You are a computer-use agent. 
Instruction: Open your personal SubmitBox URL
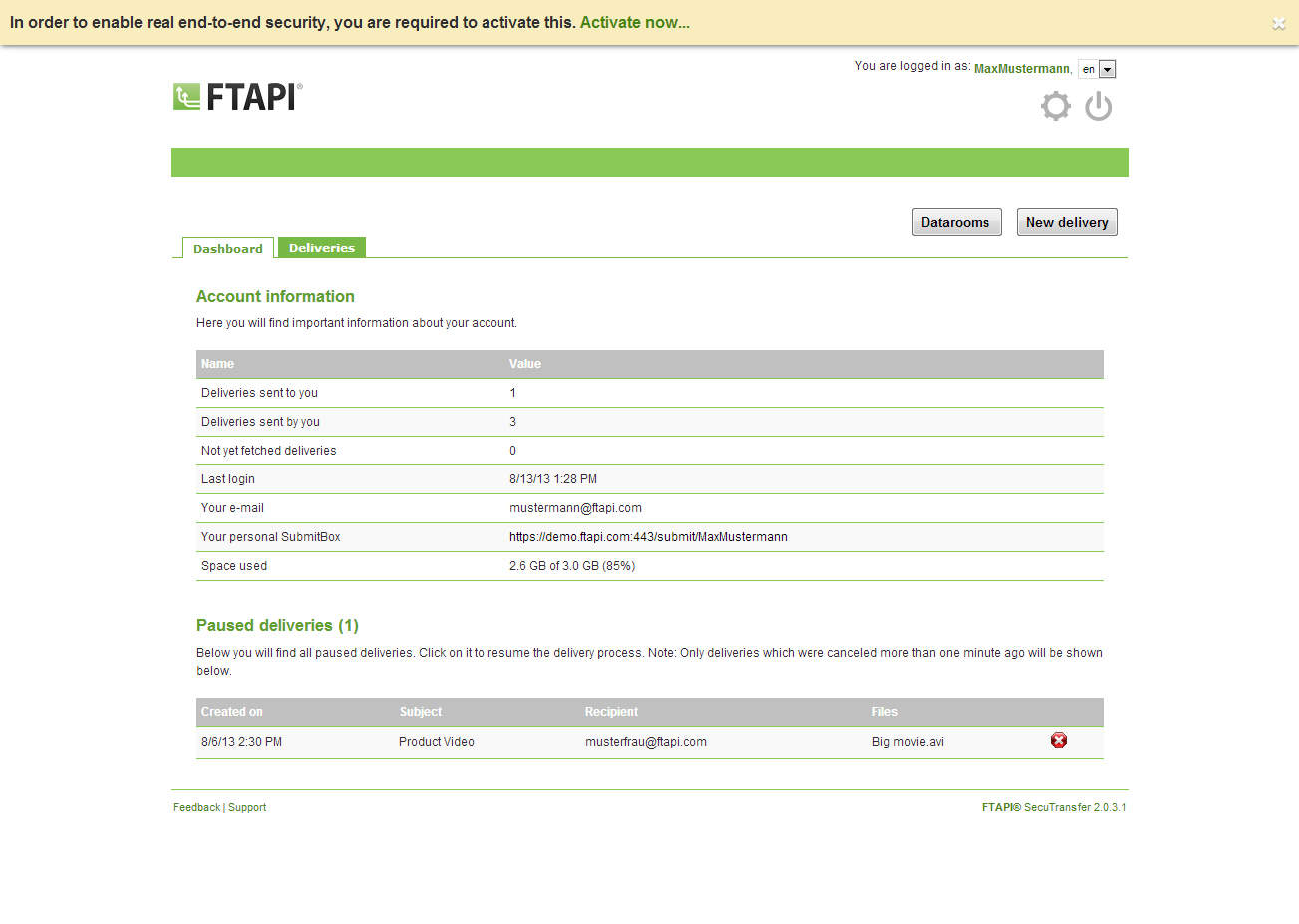[x=648, y=536]
